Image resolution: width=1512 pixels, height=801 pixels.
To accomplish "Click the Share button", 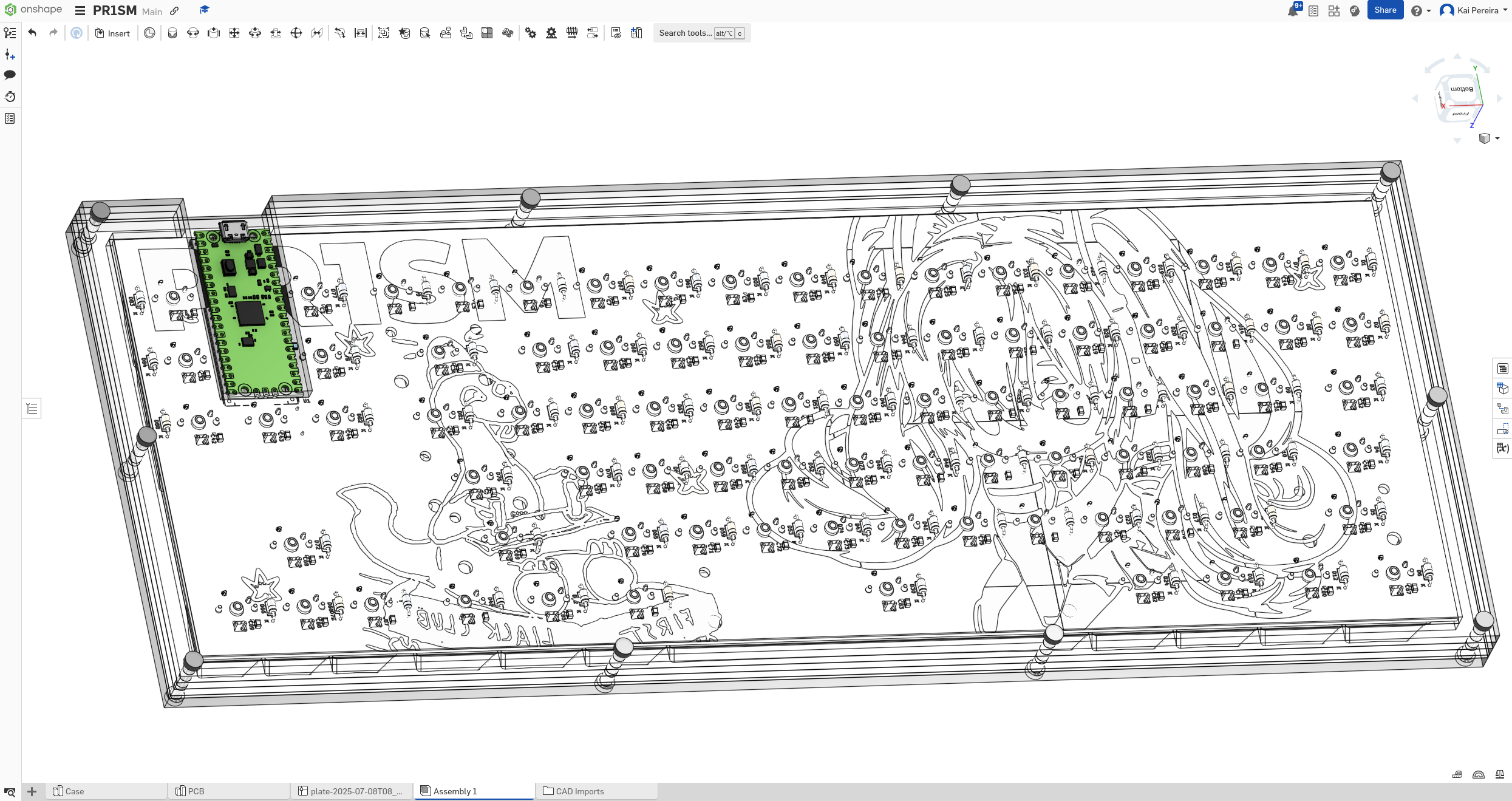I will (x=1385, y=10).
